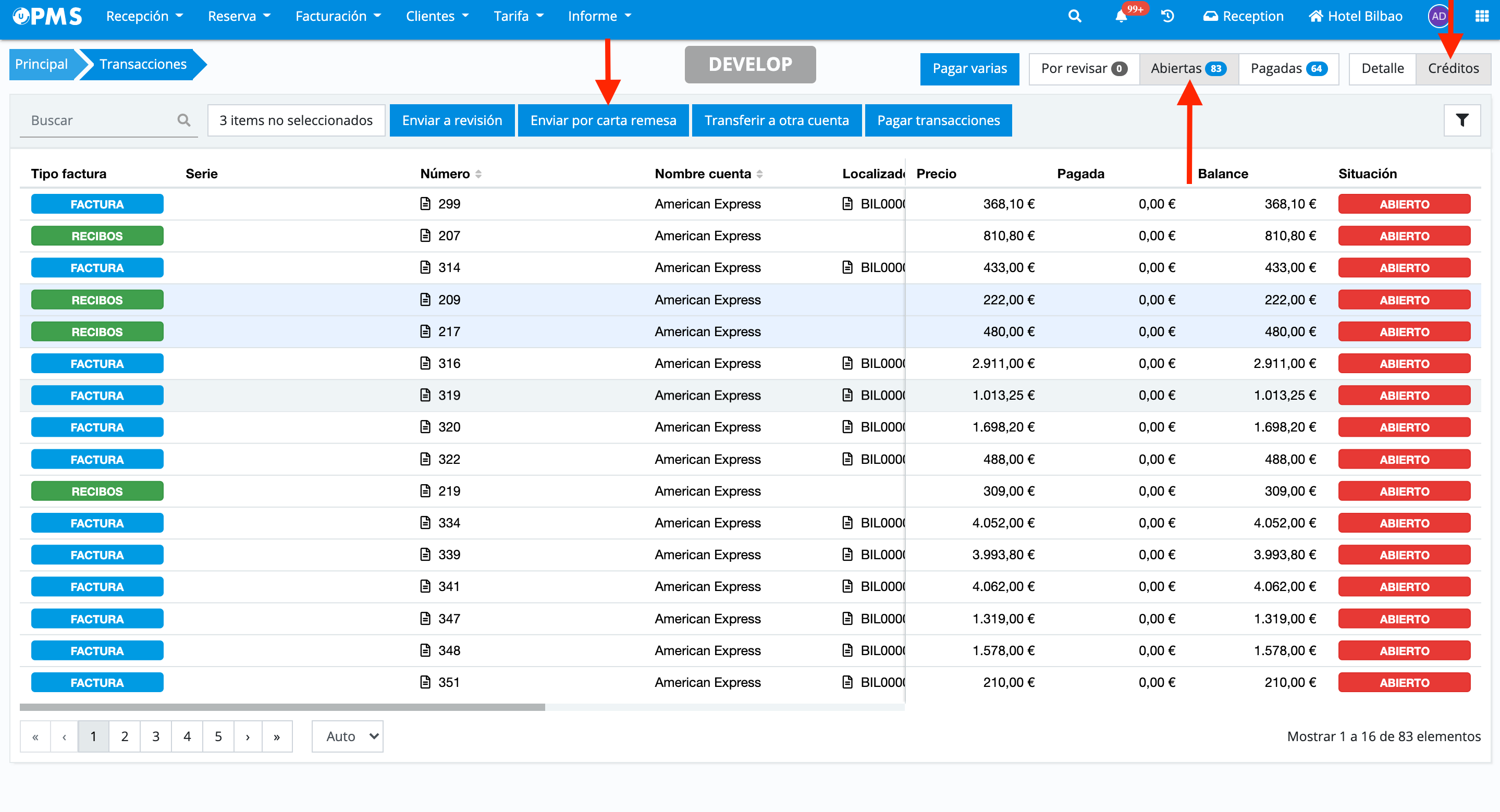1500x812 pixels.
Task: Sort by Nombre cuenta column arrows
Action: coord(760,174)
